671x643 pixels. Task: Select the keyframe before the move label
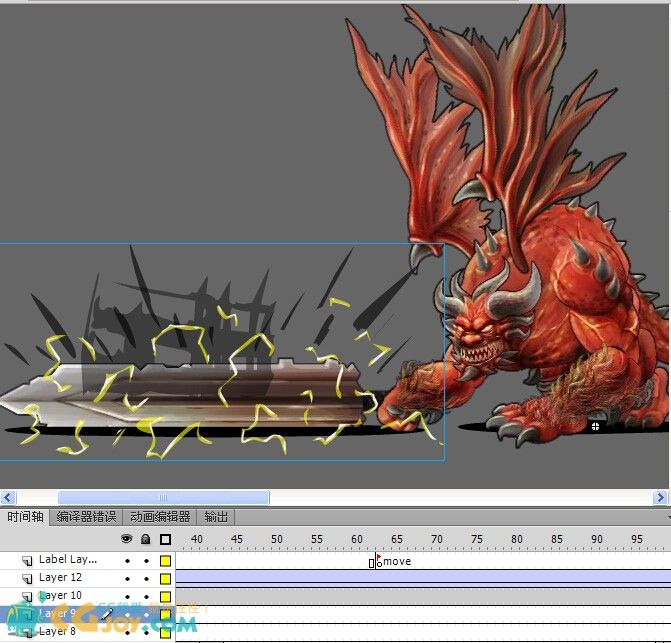click(371, 563)
